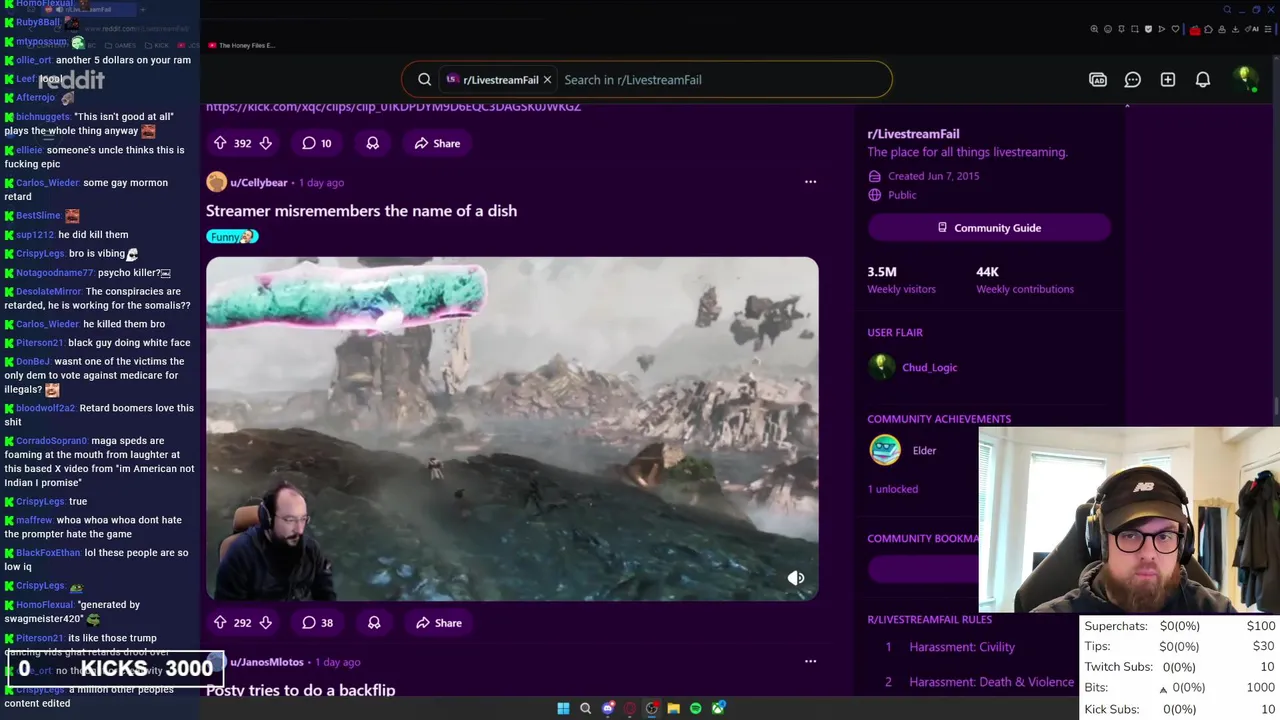This screenshot has width=1280, height=720.
Task: Open Windows taskbar search
Action: [x=585, y=708]
